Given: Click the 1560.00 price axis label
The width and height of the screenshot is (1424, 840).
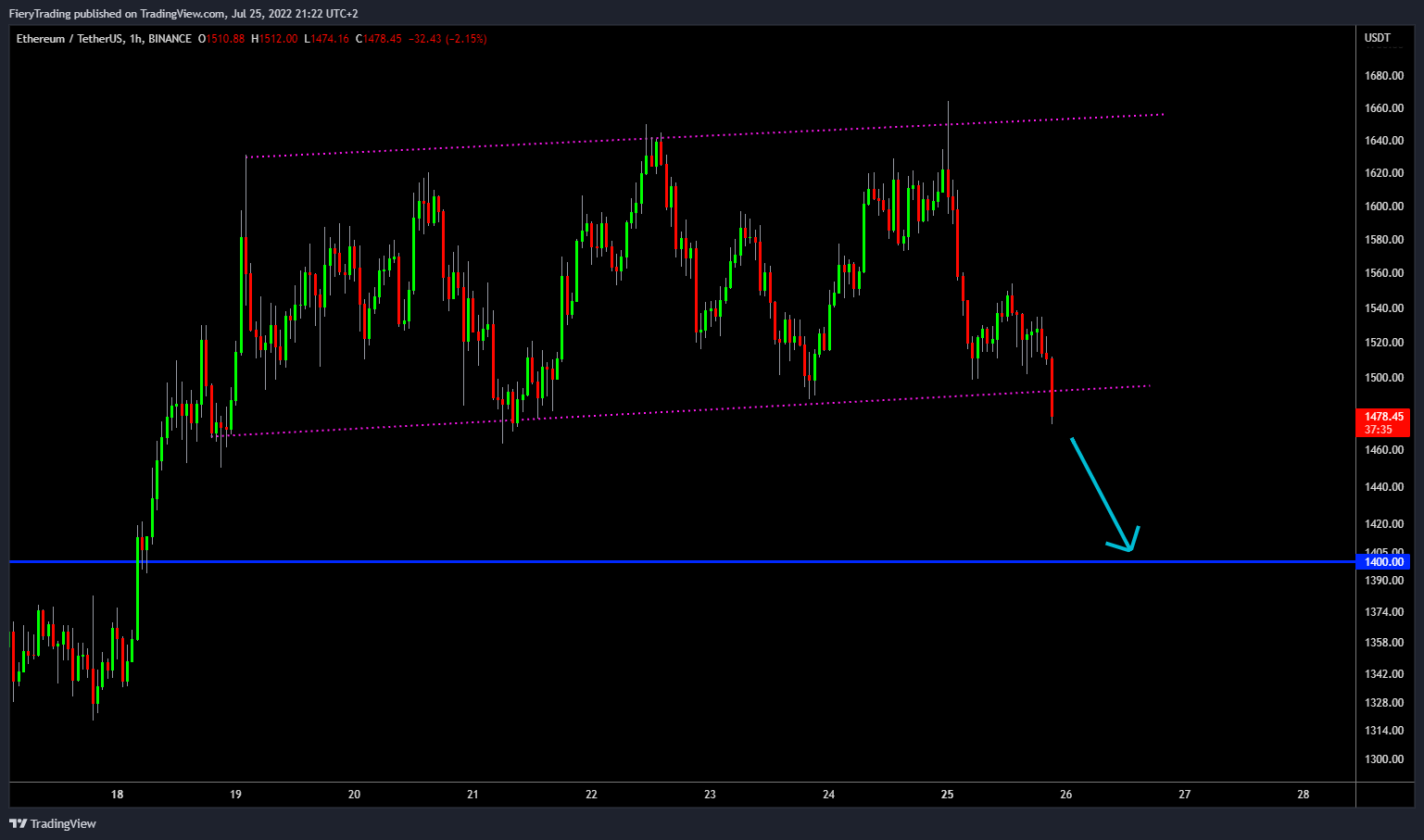Looking at the screenshot, I should click(x=1383, y=273).
